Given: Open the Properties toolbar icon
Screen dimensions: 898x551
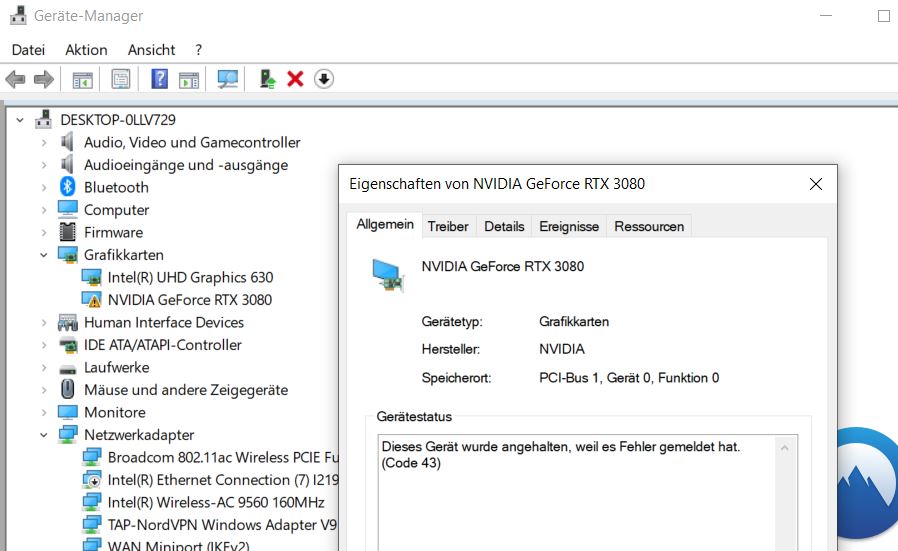Looking at the screenshot, I should [x=121, y=79].
